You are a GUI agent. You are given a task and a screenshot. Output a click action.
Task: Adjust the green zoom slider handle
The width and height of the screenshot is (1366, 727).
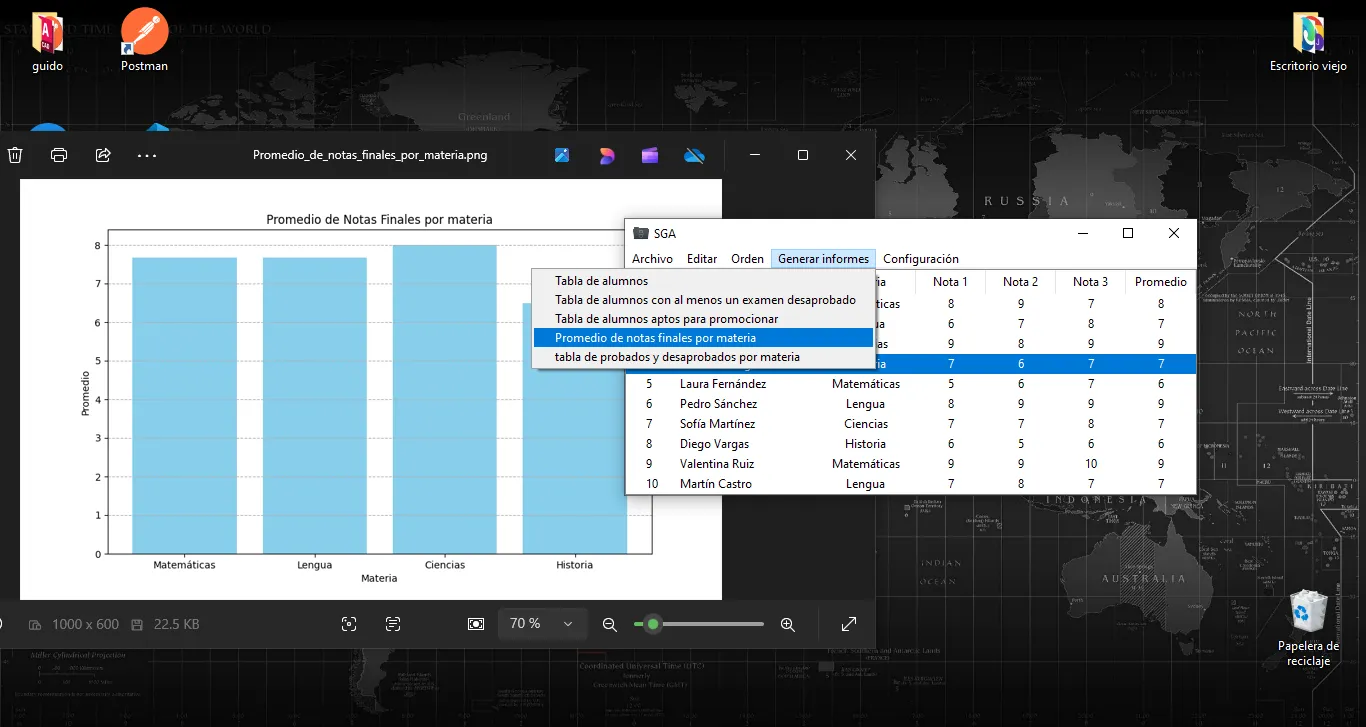click(x=653, y=624)
